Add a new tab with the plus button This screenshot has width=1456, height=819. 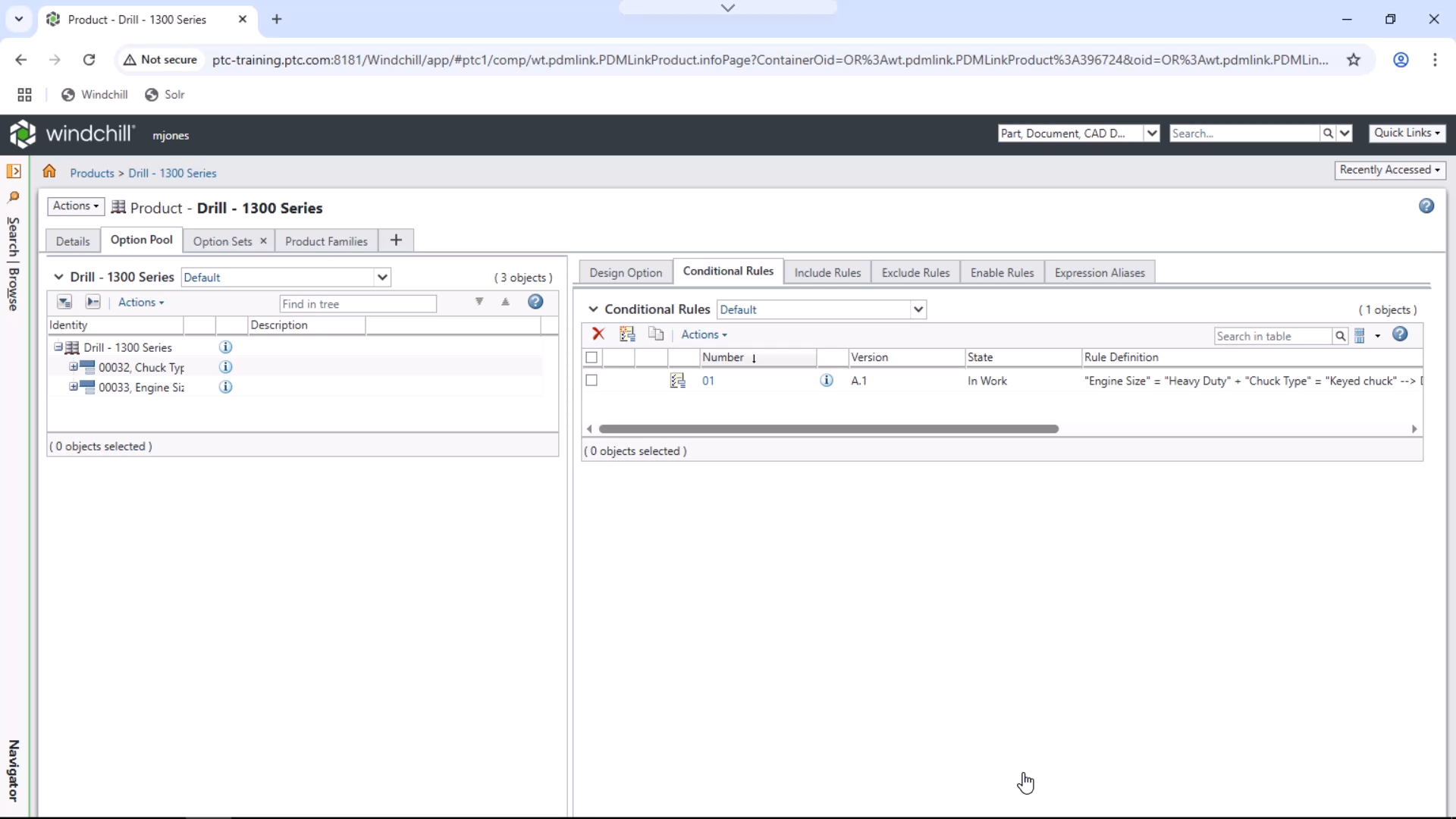(x=396, y=240)
